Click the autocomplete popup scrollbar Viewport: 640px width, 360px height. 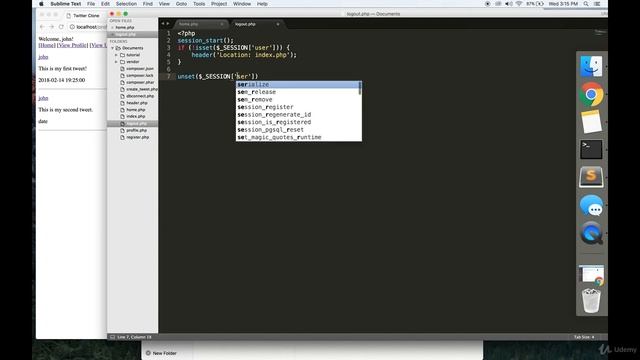[x=360, y=88]
